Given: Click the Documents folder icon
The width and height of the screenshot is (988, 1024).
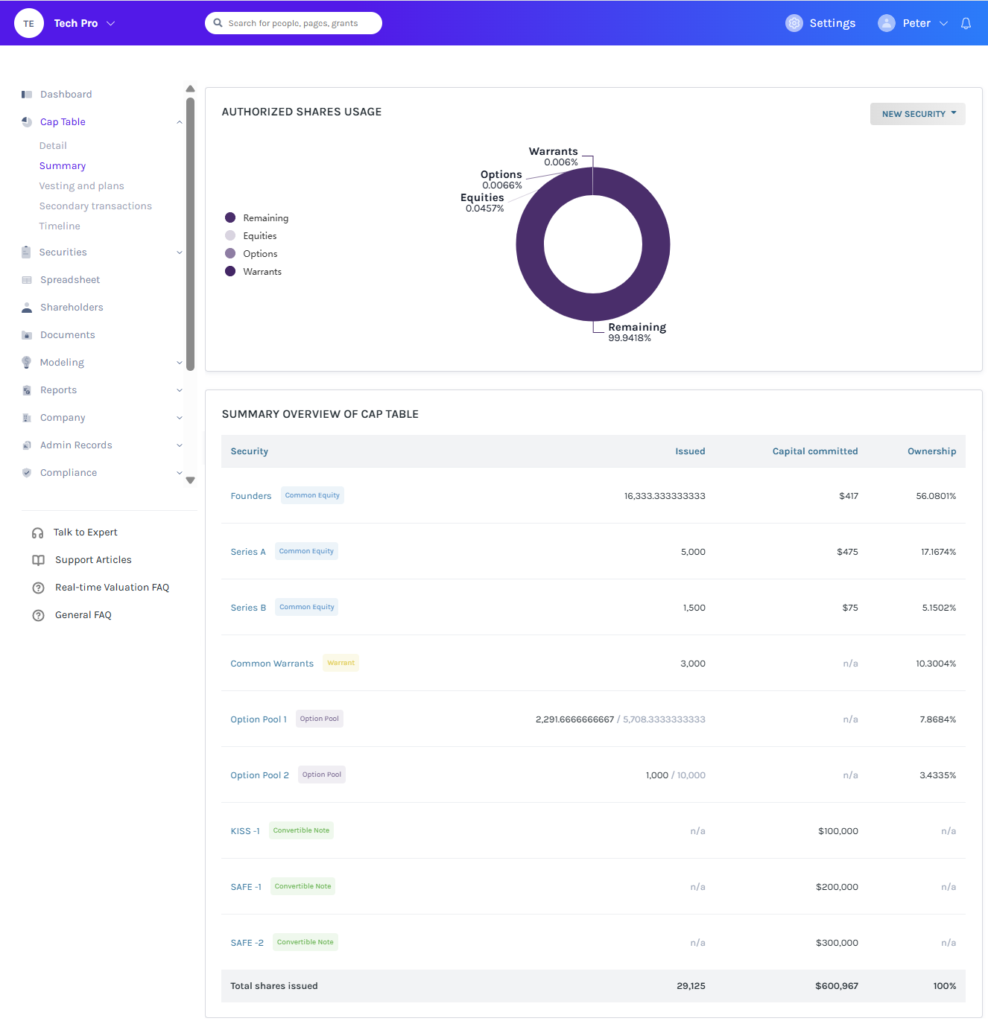Looking at the screenshot, I should (27, 335).
